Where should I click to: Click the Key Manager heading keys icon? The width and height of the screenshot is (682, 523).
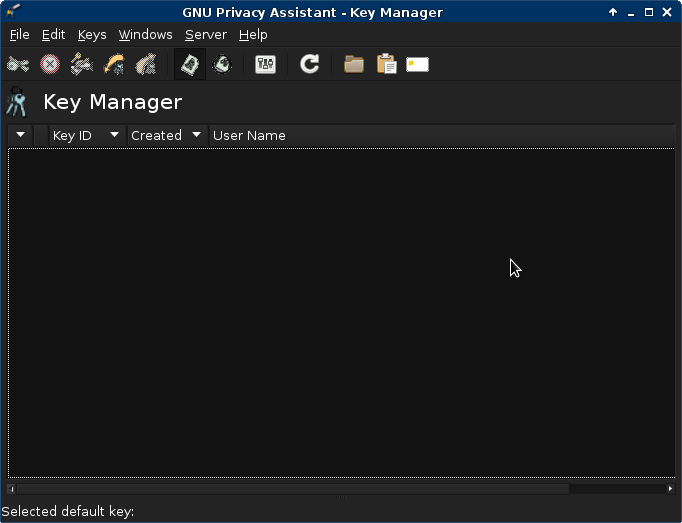[x=17, y=102]
